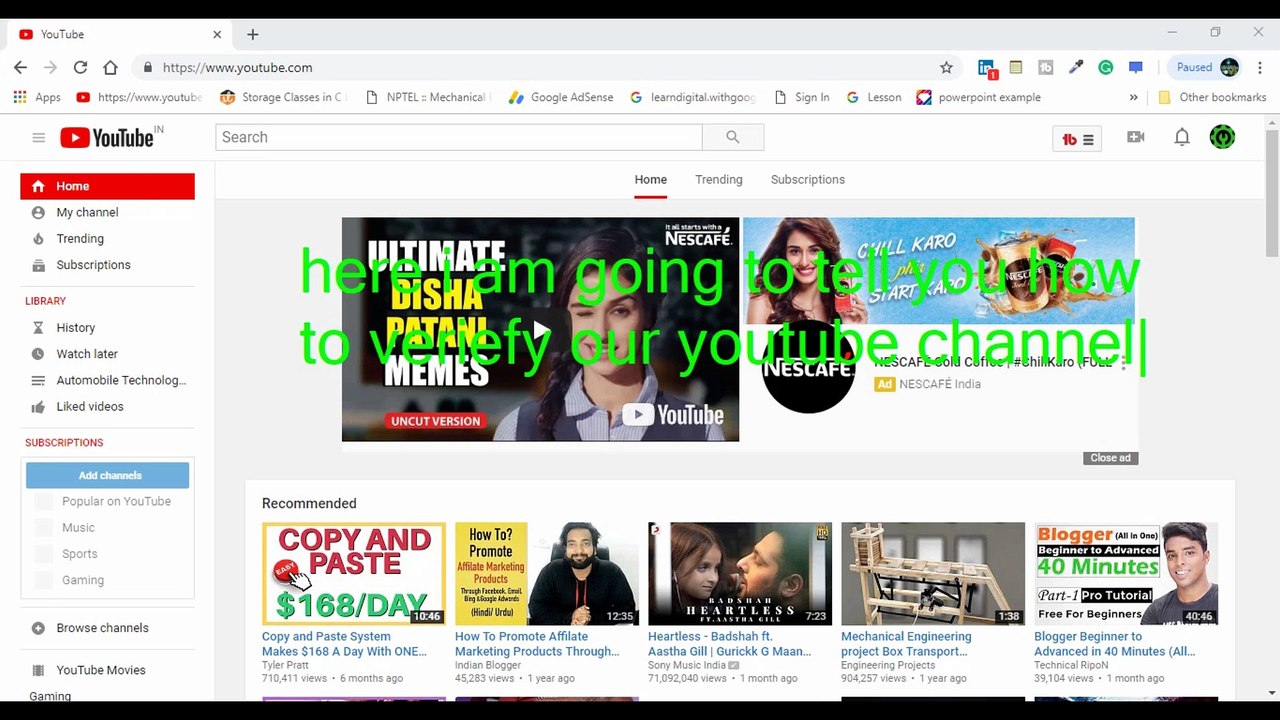Click the browser address bar URL
The width and height of the screenshot is (1280, 720).
click(x=237, y=67)
